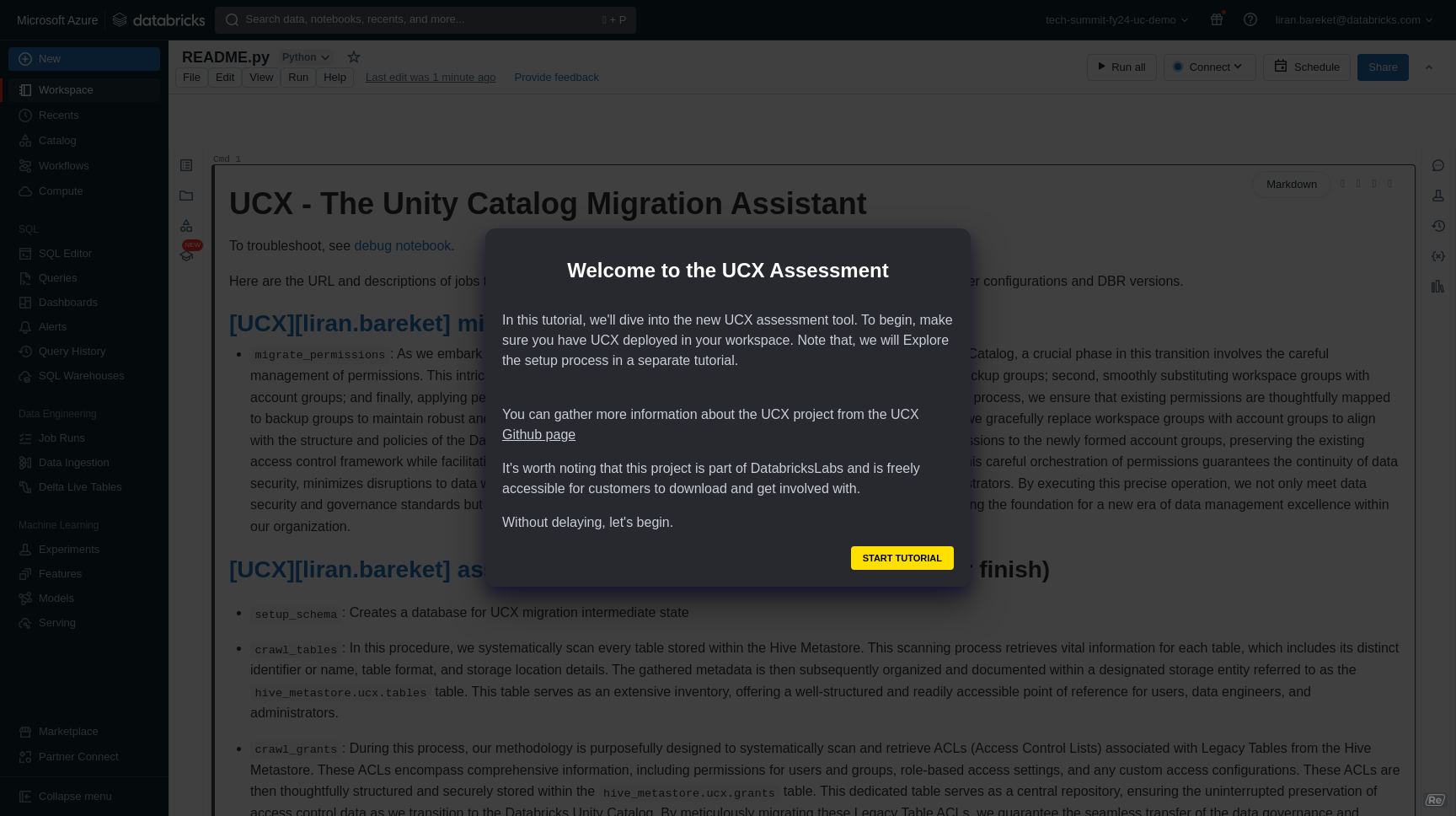This screenshot has height=816, width=1456.
Task: Open the workspace folder browser icon
Action: (x=186, y=196)
